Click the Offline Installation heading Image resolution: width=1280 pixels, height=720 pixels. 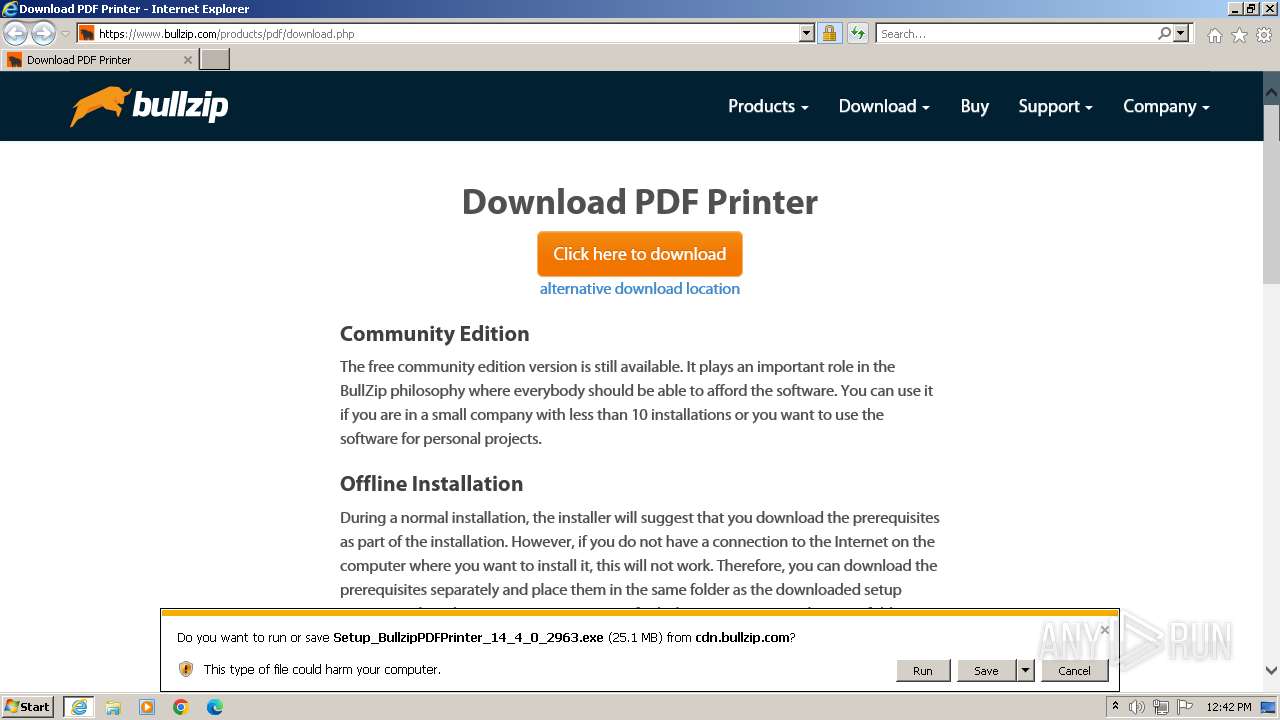(x=431, y=484)
